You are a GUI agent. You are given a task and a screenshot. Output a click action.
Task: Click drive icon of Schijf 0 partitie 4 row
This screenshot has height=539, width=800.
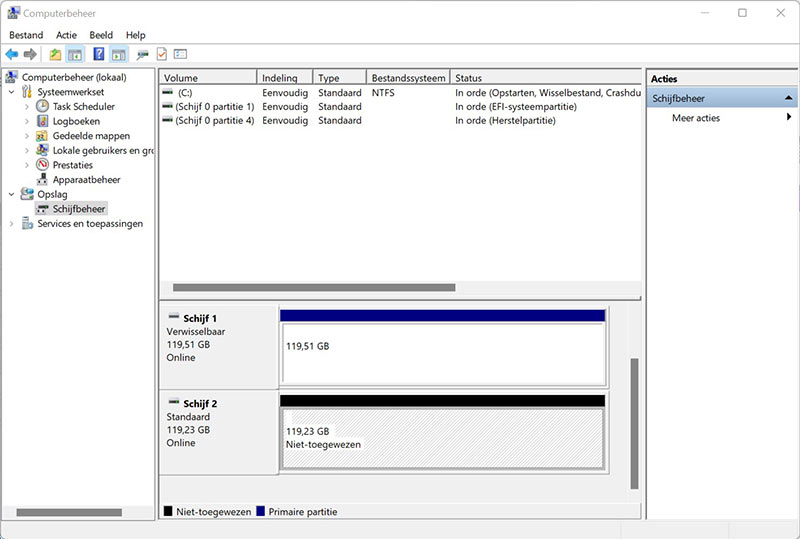167,120
